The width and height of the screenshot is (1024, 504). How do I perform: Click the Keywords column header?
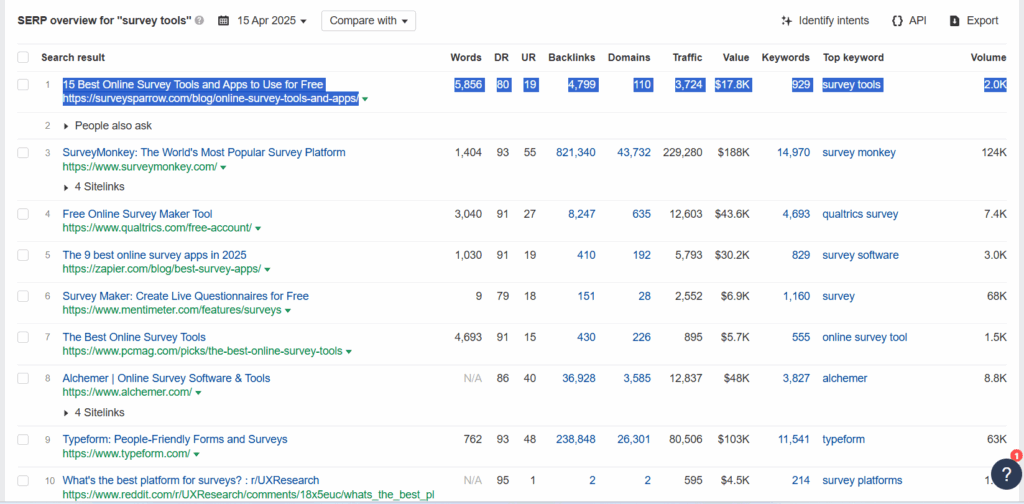(786, 57)
